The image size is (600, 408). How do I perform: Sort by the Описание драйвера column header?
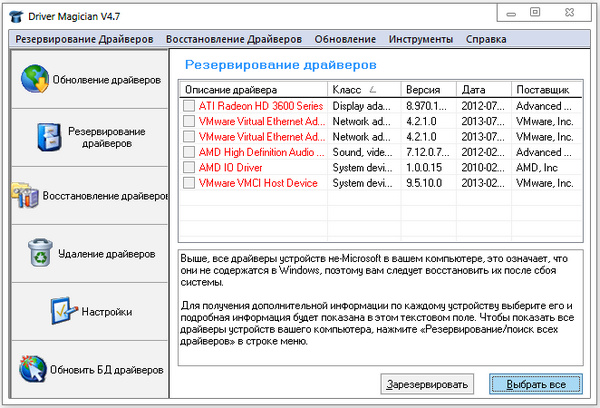(x=253, y=89)
